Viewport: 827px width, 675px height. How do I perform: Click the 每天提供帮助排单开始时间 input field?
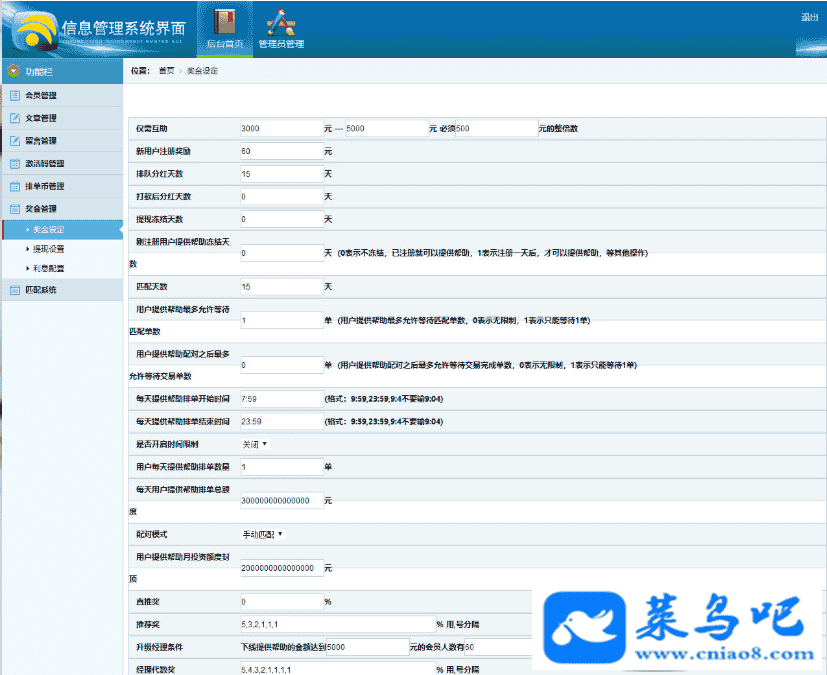point(281,399)
